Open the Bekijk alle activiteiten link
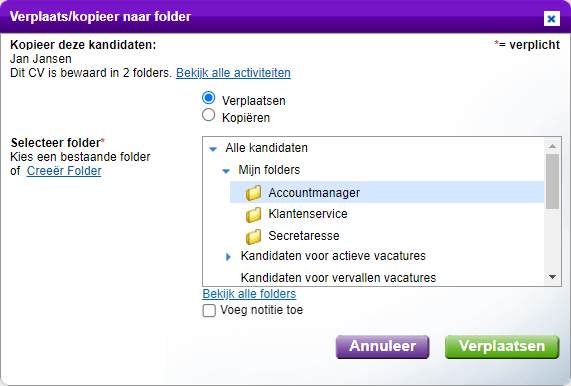Image resolution: width=571 pixels, height=386 pixels. point(233,73)
